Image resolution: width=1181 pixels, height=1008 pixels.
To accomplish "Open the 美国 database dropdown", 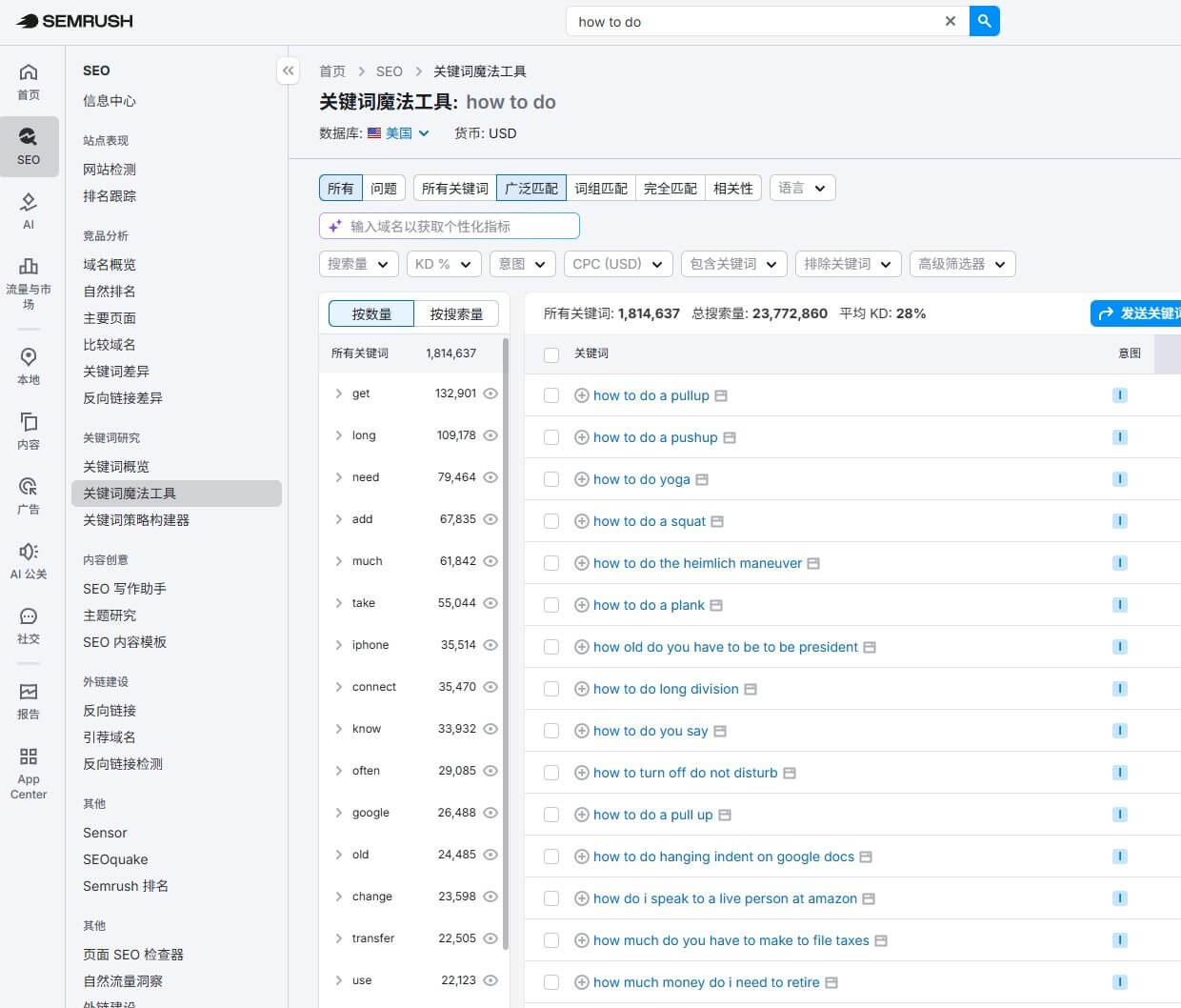I will [399, 133].
